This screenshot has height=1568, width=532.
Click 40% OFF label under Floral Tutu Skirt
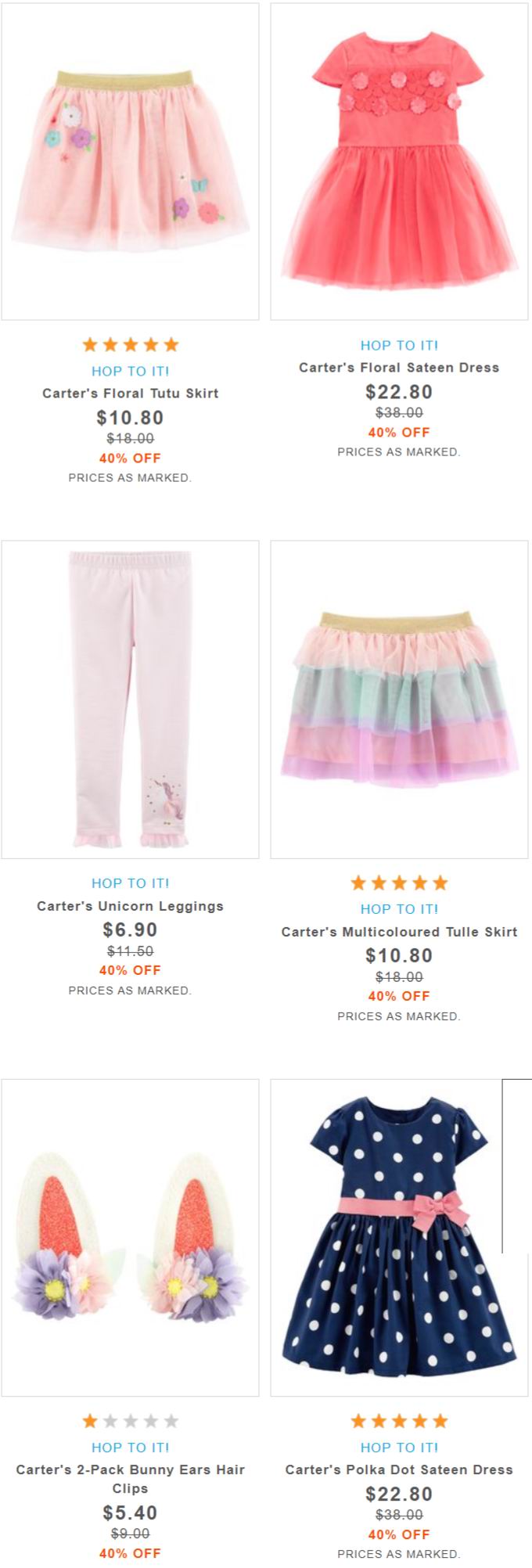pos(130,459)
